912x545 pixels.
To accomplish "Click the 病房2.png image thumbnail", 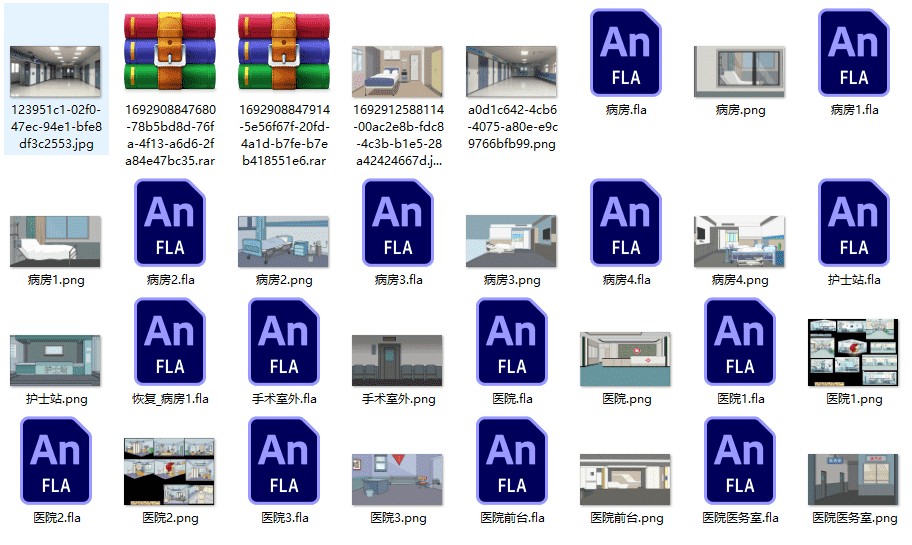I will [283, 241].
